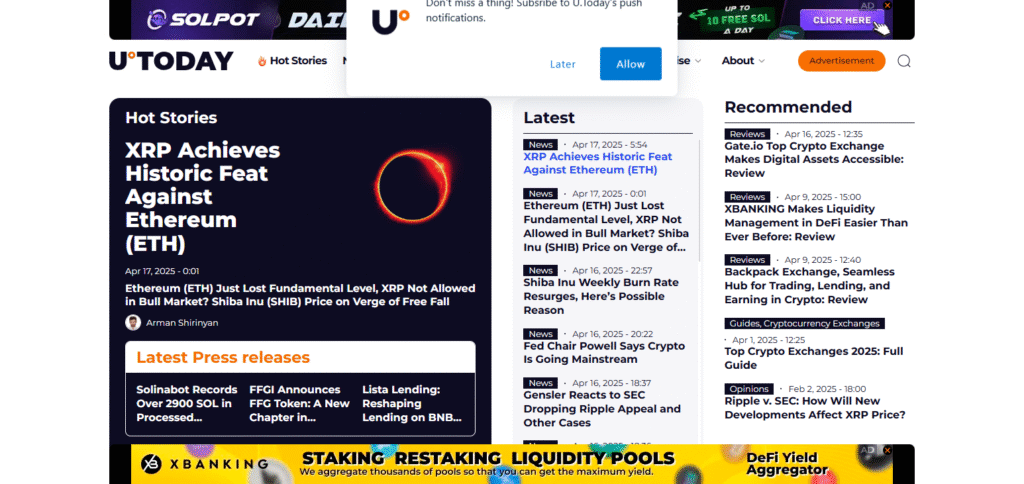Open Ripple v. SEC opinion article

point(815,408)
